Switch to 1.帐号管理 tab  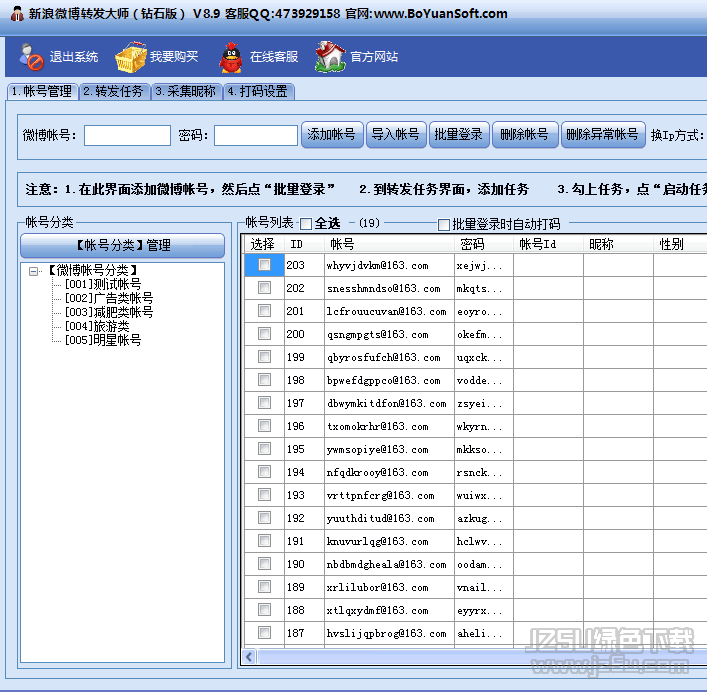(x=42, y=92)
